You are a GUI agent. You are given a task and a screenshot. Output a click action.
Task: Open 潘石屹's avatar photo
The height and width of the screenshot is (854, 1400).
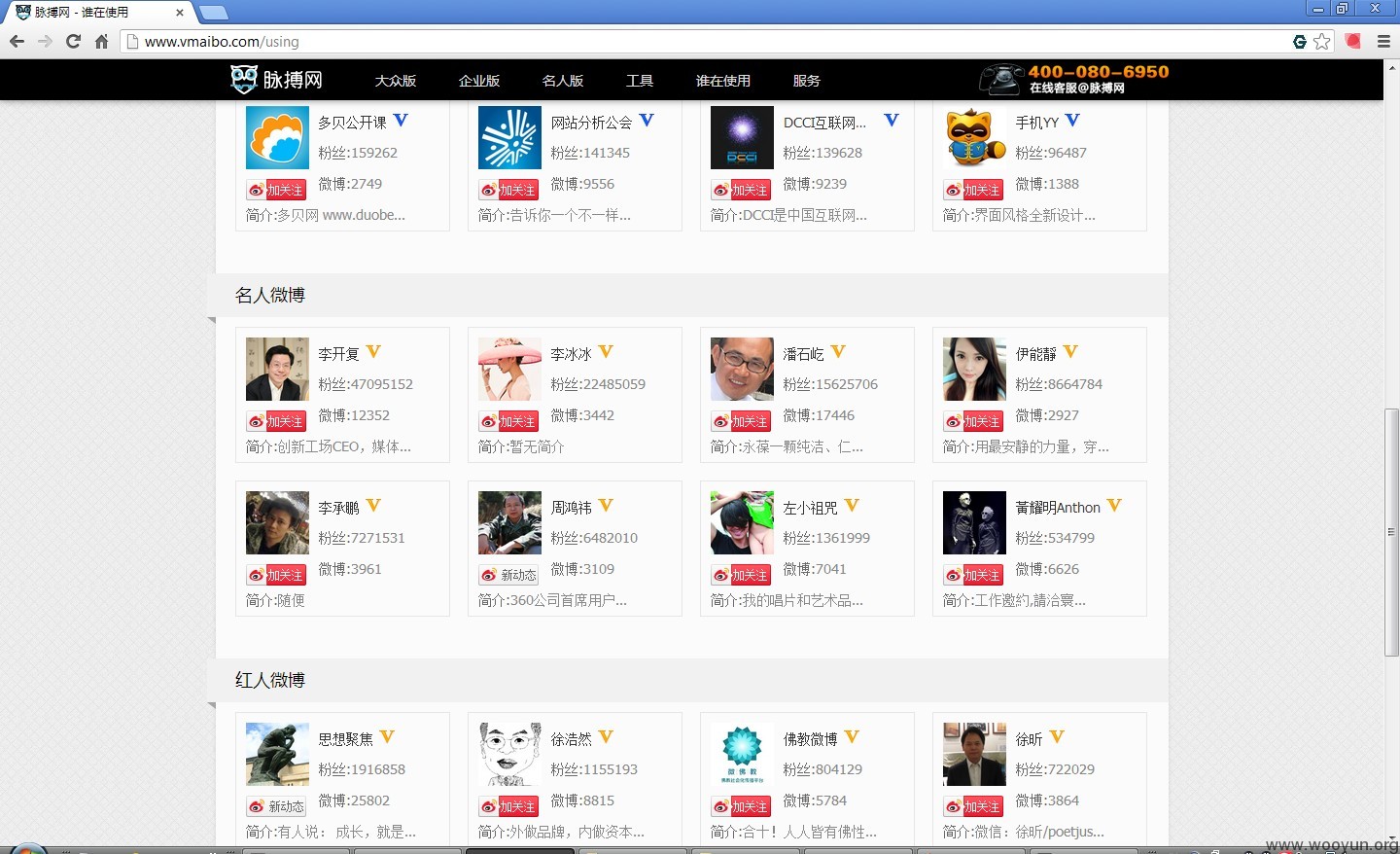click(x=742, y=369)
